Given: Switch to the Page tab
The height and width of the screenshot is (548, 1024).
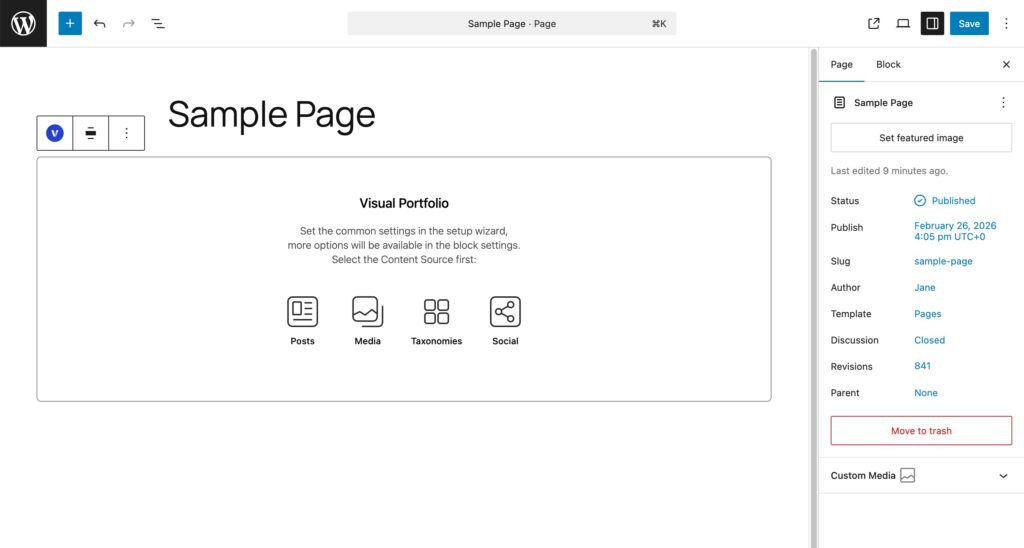Looking at the screenshot, I should click(x=842, y=64).
